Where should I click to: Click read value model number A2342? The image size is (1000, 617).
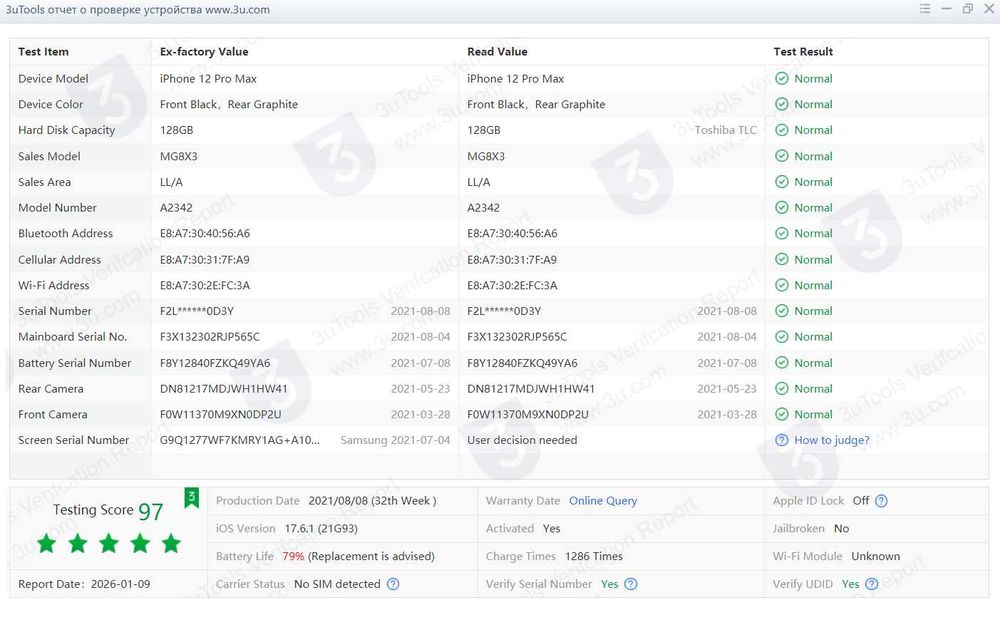coord(483,208)
